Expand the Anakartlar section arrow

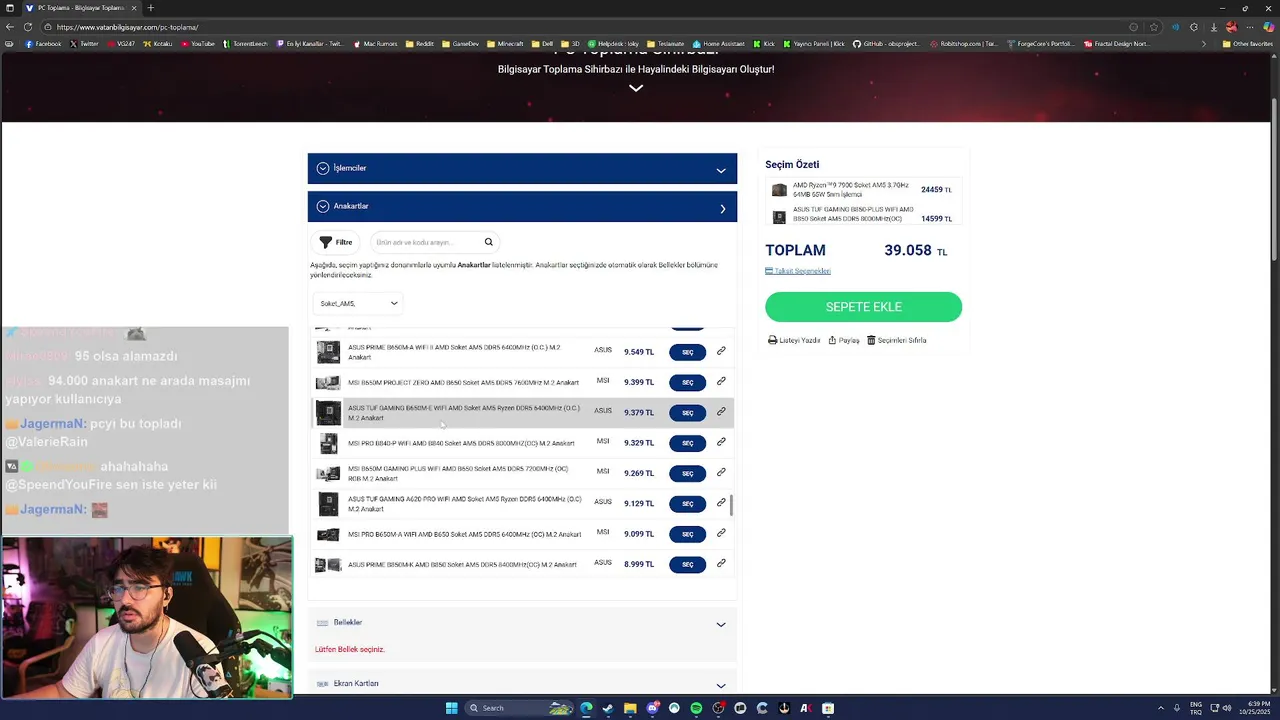coord(722,208)
